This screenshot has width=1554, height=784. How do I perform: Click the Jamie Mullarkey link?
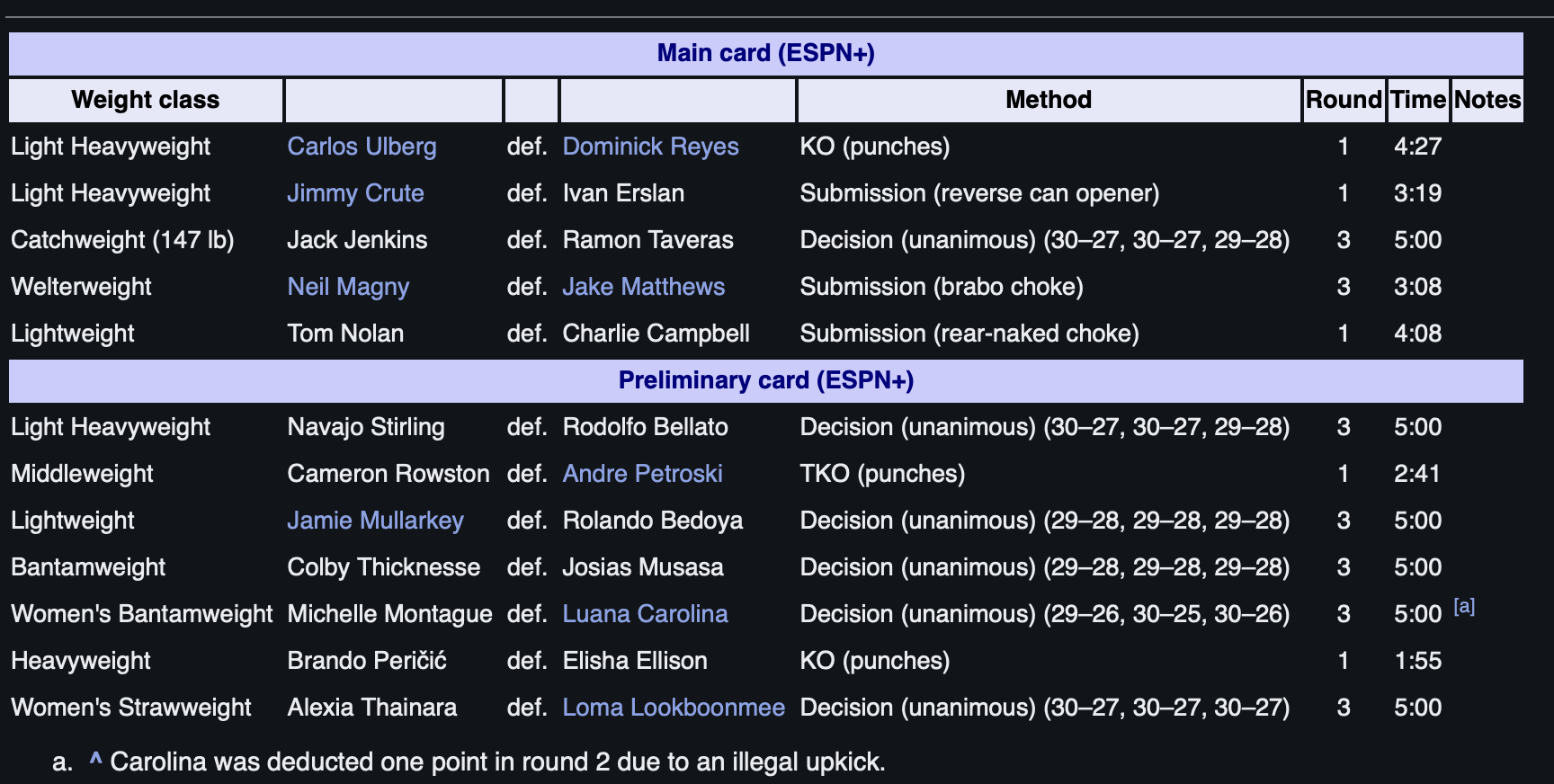click(x=375, y=521)
